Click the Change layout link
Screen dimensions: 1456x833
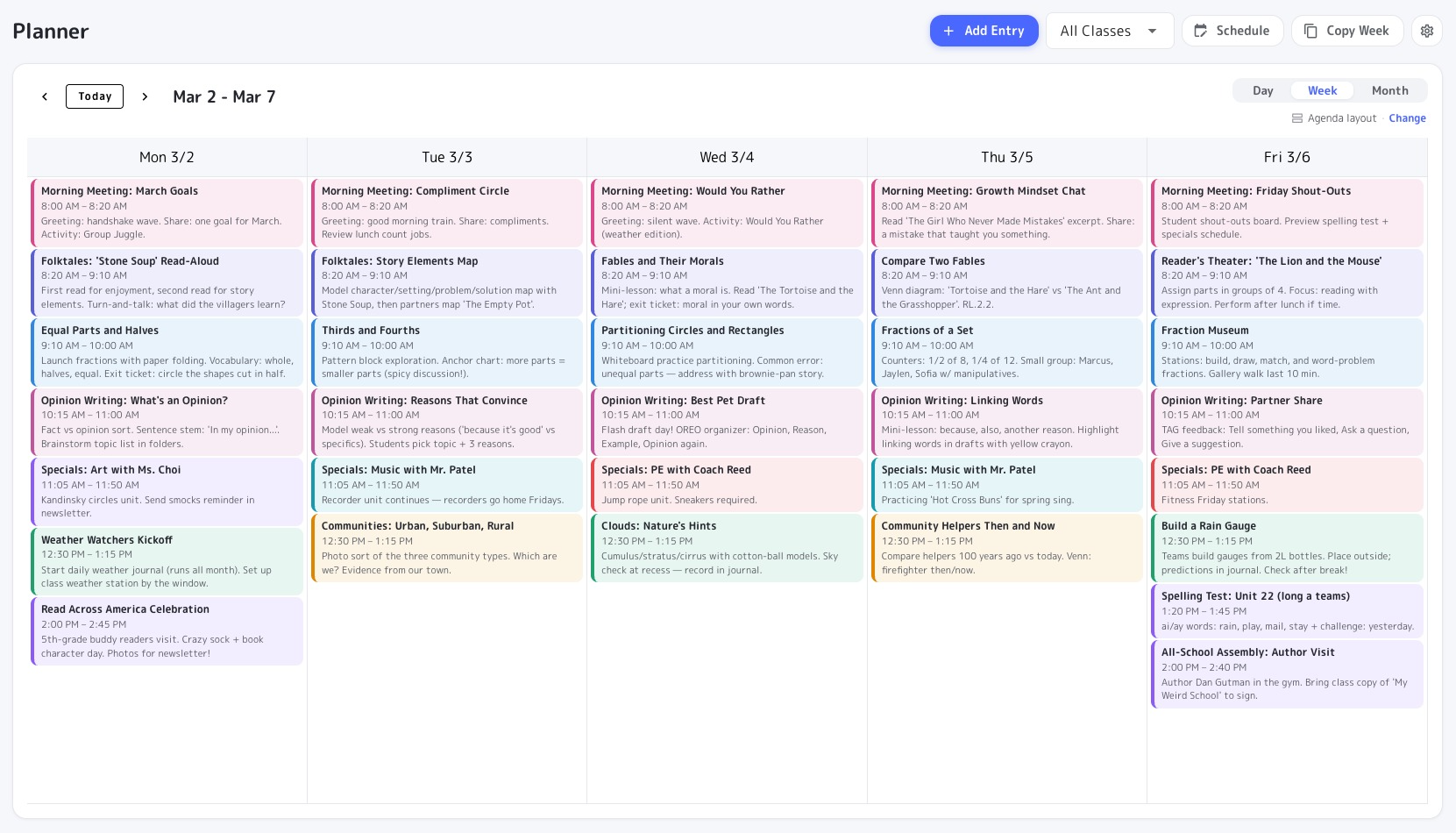[1407, 118]
